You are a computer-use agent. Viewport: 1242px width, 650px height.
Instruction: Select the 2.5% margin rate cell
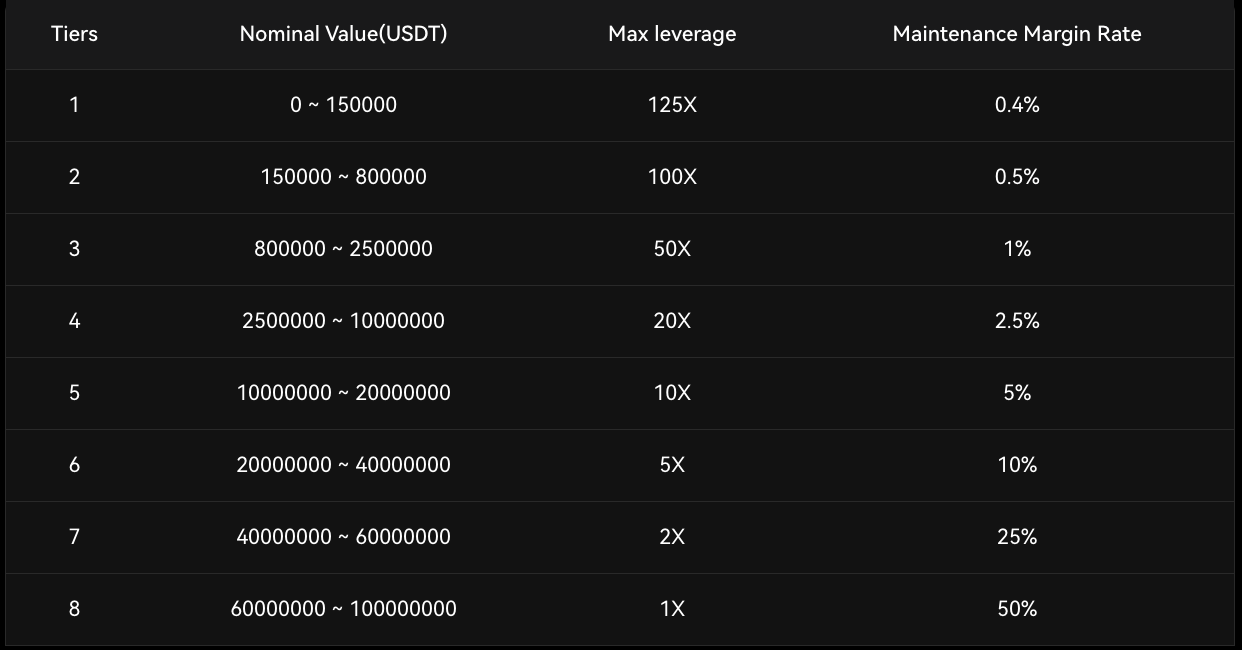click(1017, 321)
